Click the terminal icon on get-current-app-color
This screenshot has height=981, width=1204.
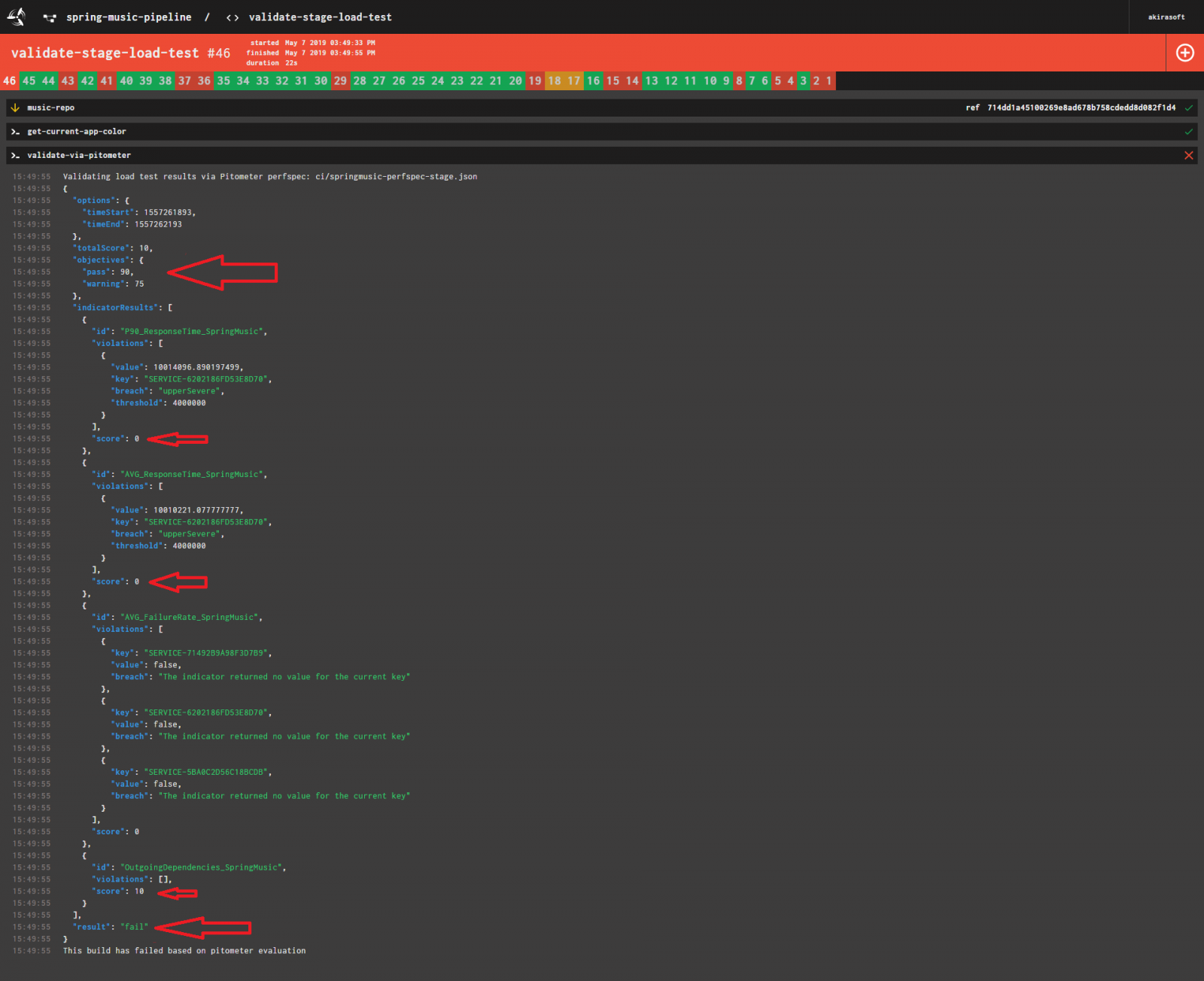pos(16,131)
